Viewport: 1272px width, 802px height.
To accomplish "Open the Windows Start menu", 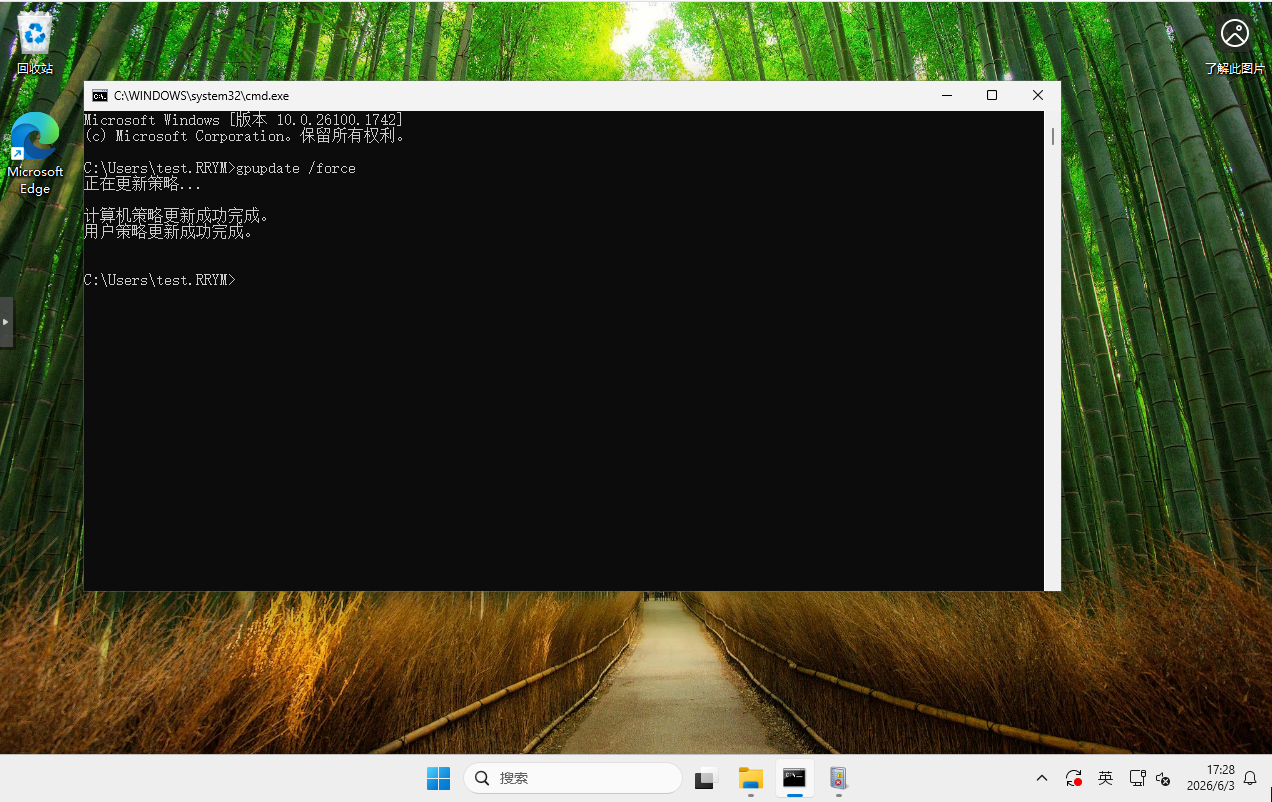I will [438, 778].
